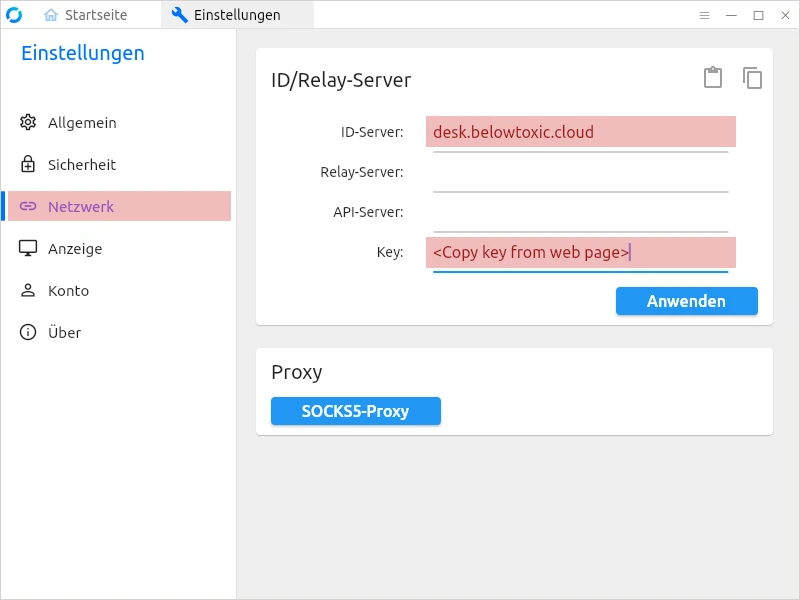This screenshot has height=600, width=800.
Task: Open the Sicherheit settings section
Action: pos(83,164)
